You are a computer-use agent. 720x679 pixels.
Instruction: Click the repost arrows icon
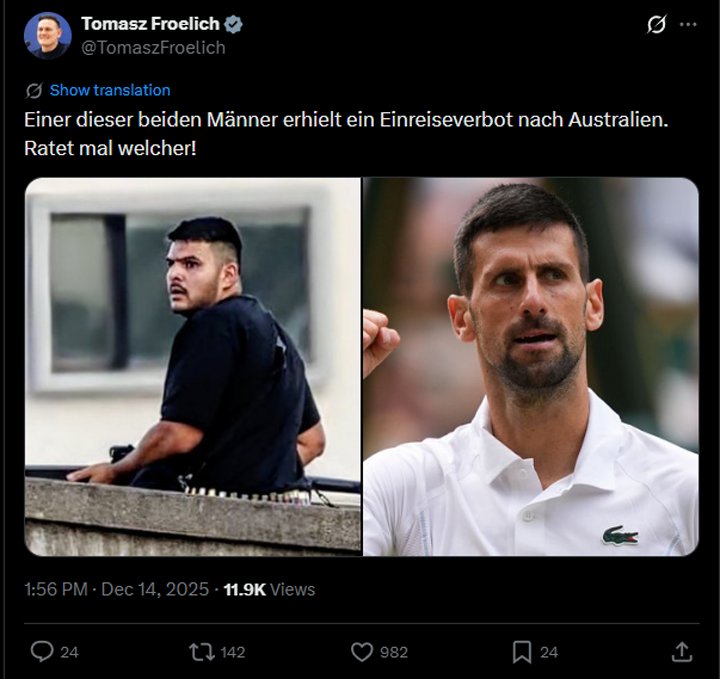click(202, 652)
